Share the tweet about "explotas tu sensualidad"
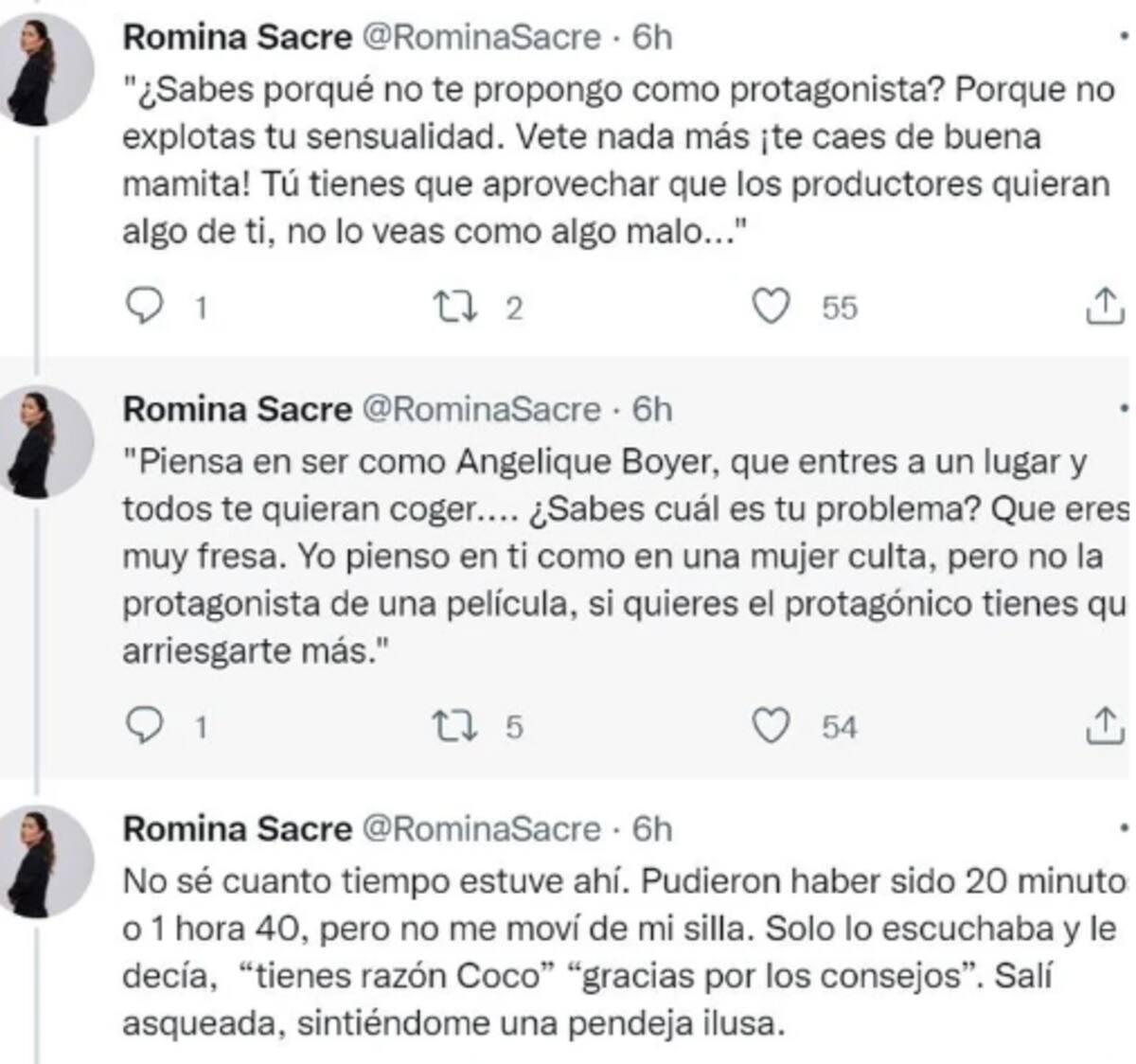Image resolution: width=1136 pixels, height=1064 pixels. pos(1103,307)
